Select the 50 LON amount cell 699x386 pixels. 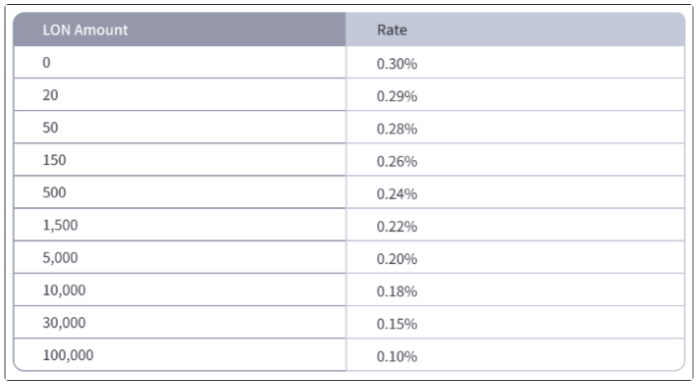point(180,127)
